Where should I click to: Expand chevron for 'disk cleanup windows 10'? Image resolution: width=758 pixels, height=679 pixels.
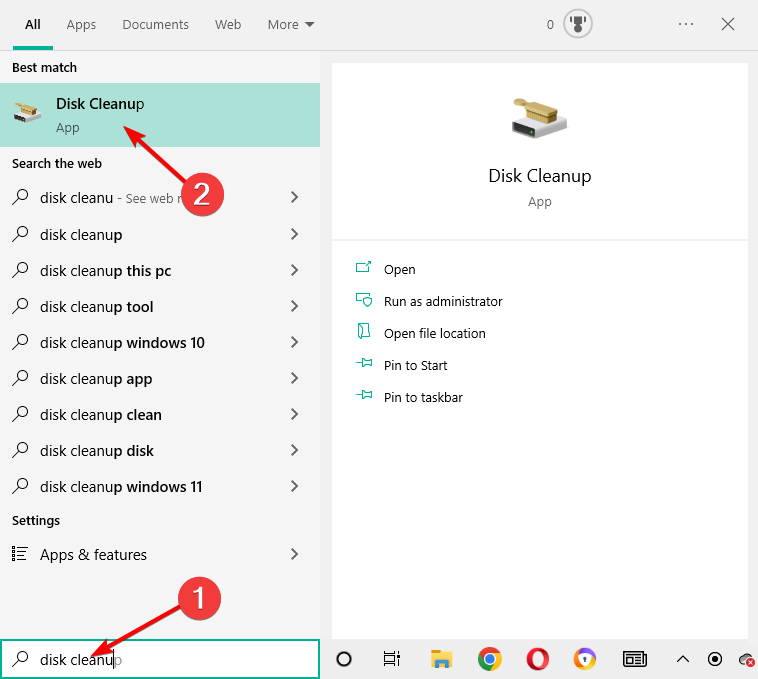pos(294,342)
